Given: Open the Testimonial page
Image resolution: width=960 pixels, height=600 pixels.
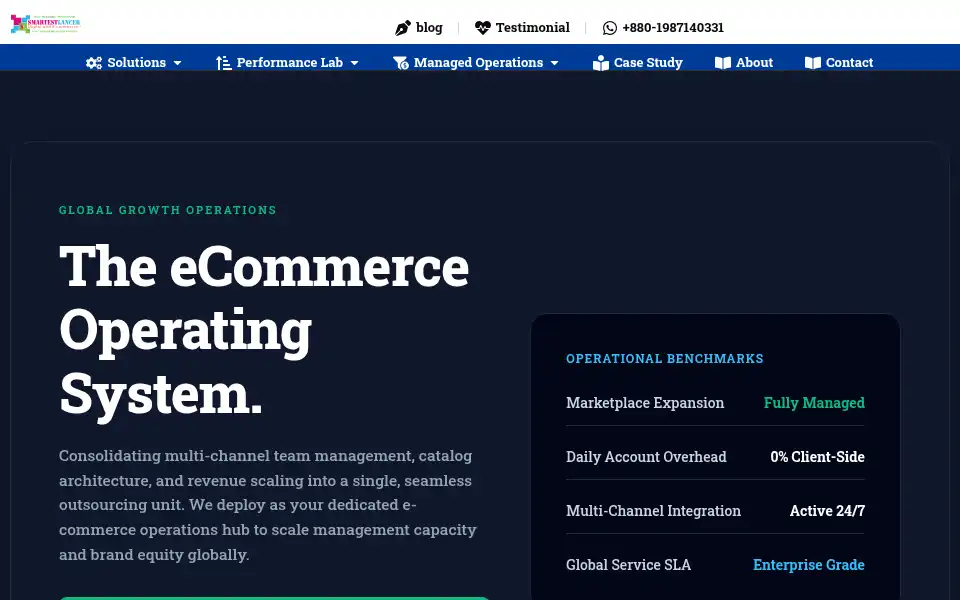Looking at the screenshot, I should coord(533,28).
